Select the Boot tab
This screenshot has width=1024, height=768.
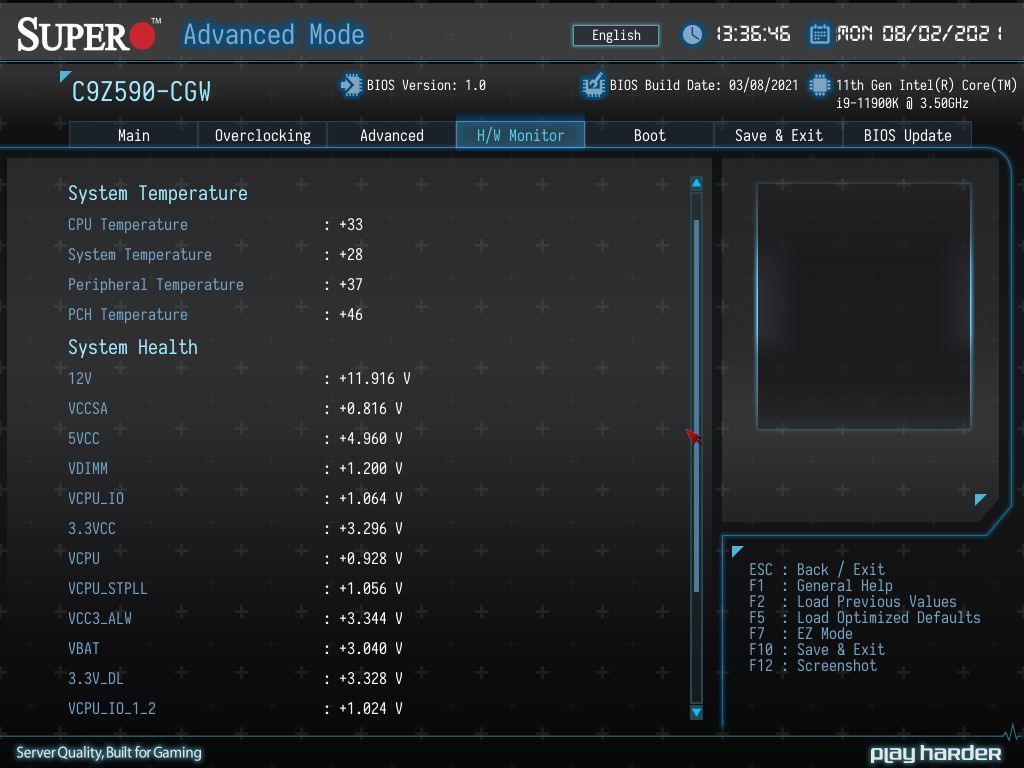coord(649,135)
